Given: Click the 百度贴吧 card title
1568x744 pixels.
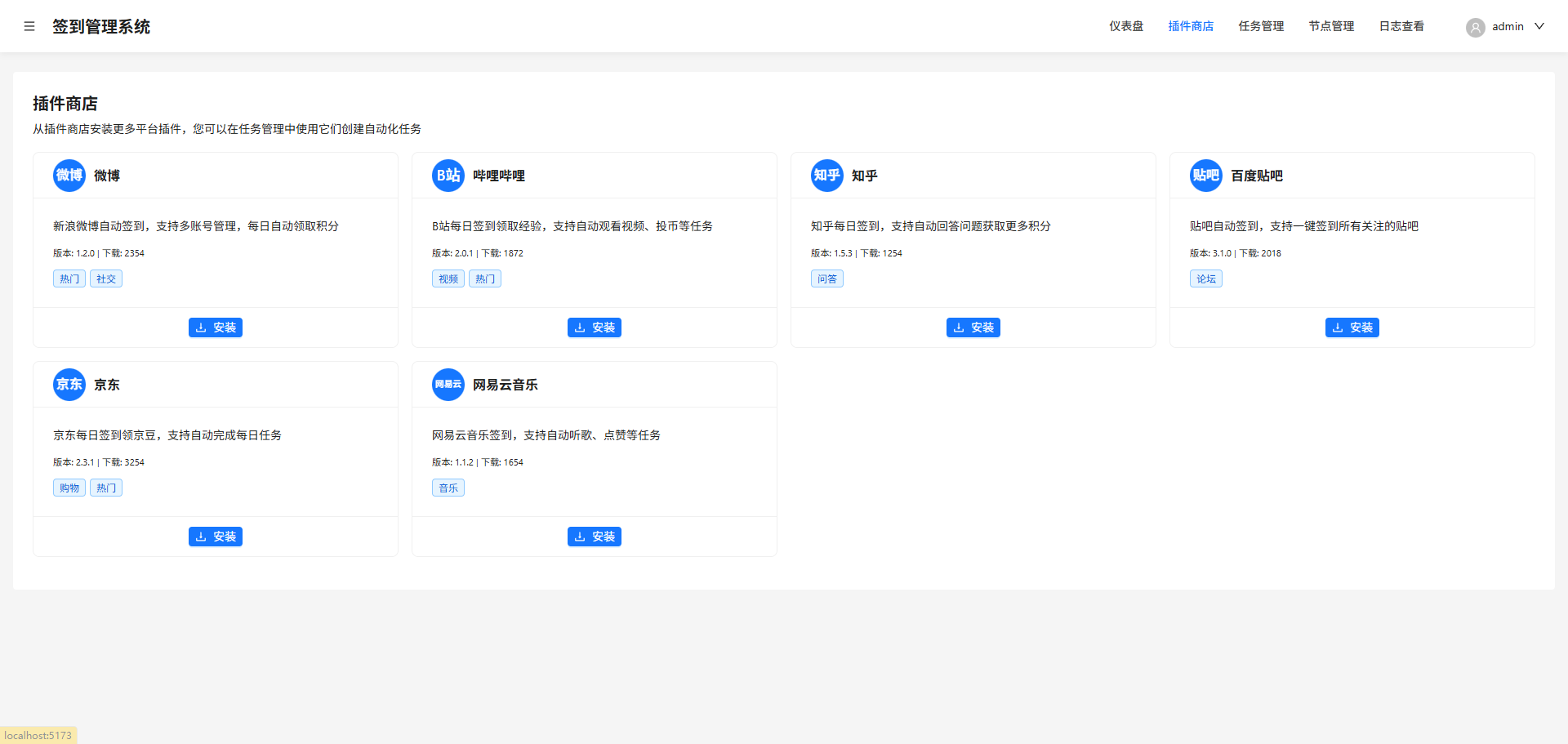Looking at the screenshot, I should (x=1257, y=176).
